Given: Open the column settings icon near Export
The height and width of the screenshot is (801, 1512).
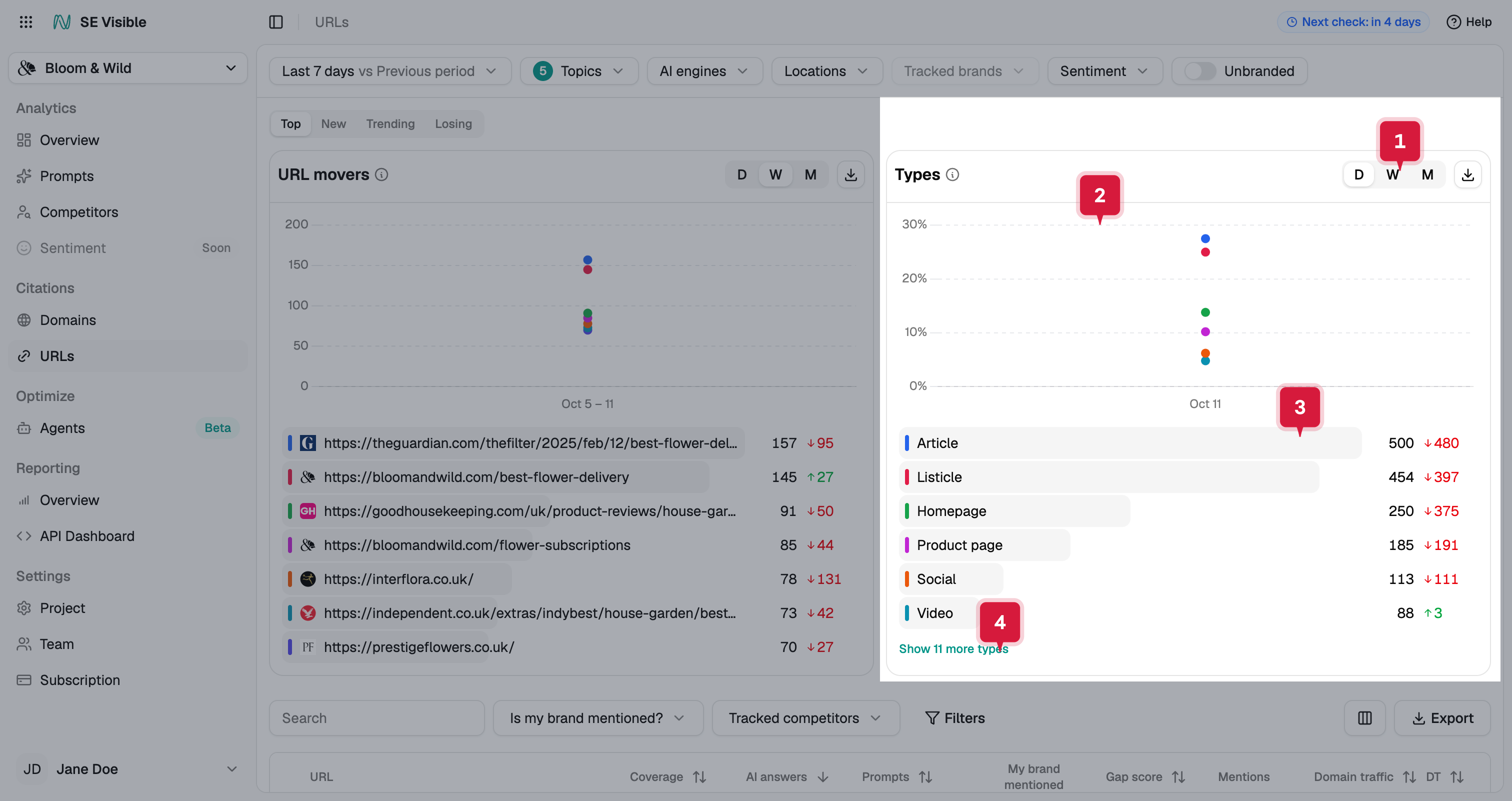Looking at the screenshot, I should [1364, 717].
